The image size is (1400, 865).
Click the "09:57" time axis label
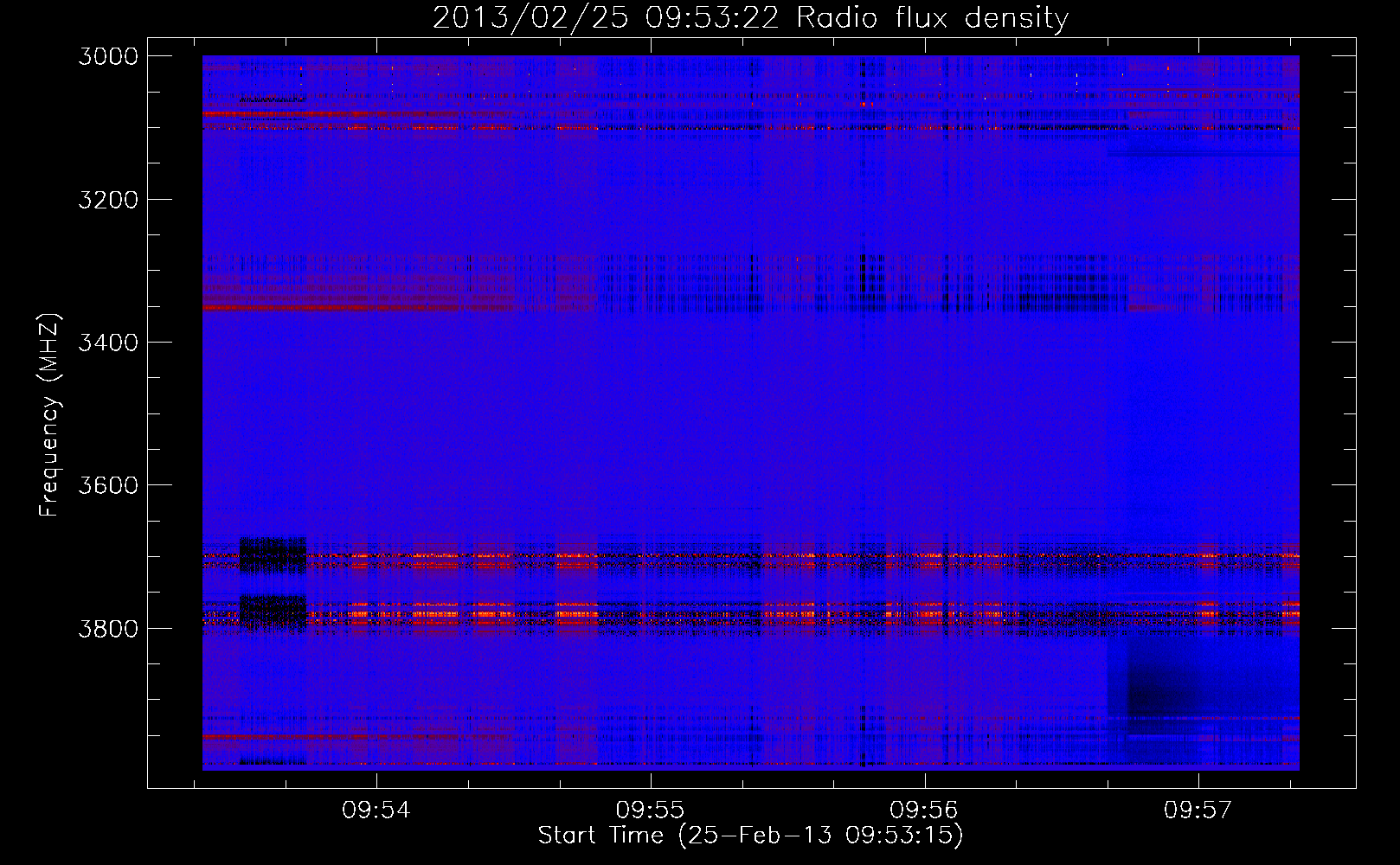click(1198, 811)
